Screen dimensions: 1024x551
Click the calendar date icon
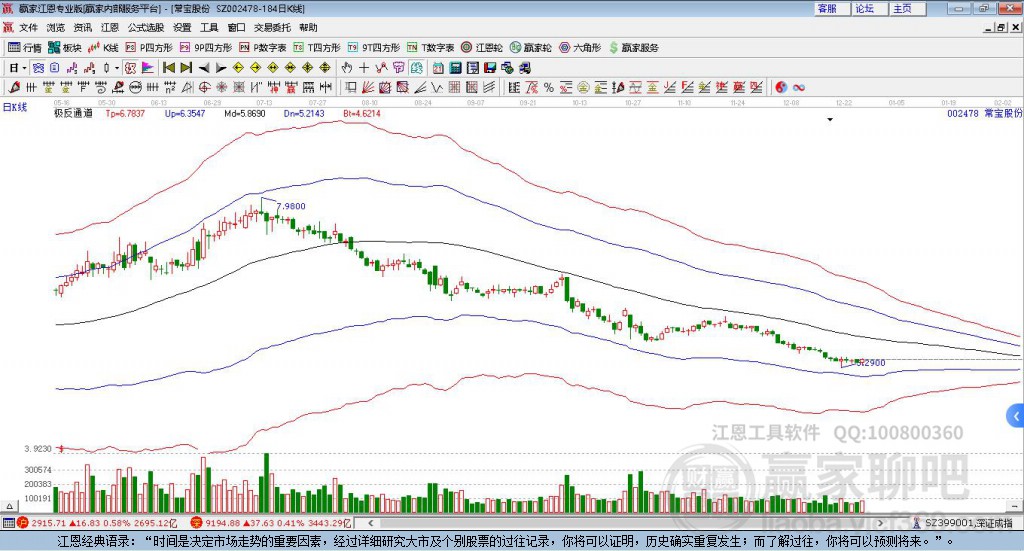(x=438, y=68)
